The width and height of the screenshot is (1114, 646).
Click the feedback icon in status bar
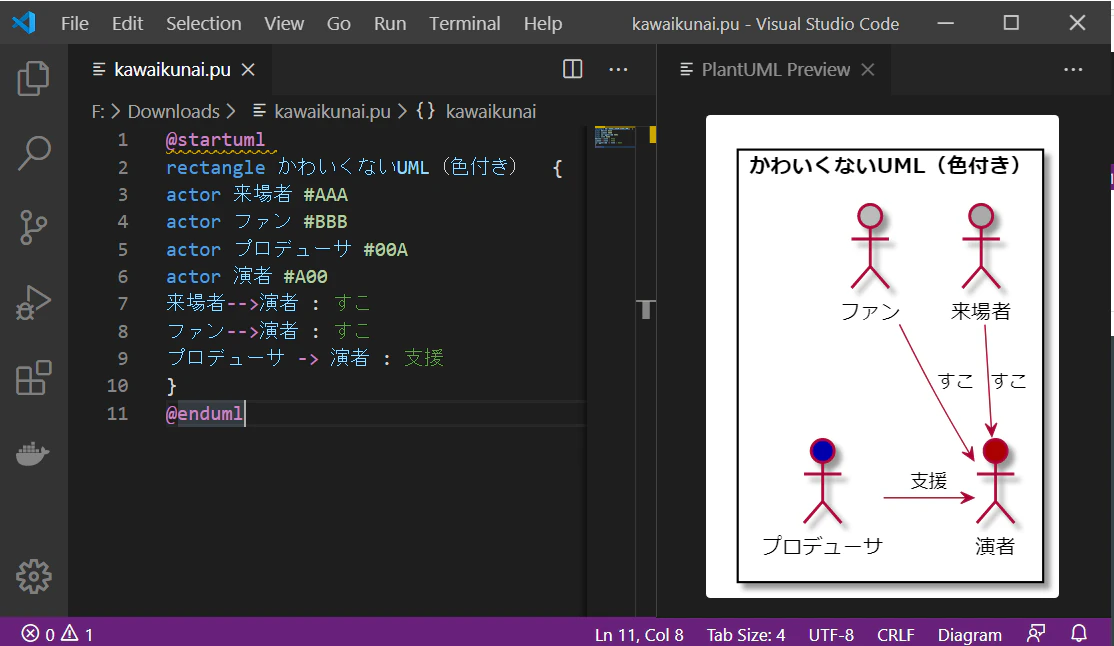(1036, 633)
